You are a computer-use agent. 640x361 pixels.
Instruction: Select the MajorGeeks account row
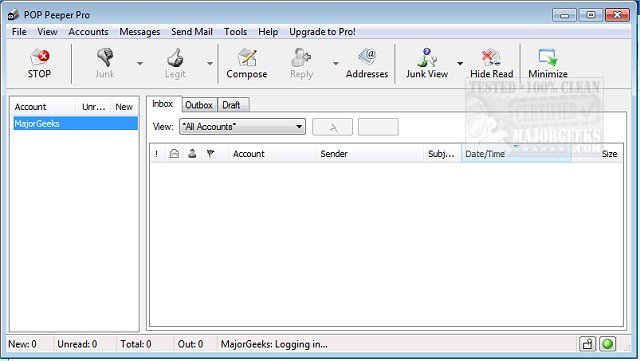[x=76, y=123]
